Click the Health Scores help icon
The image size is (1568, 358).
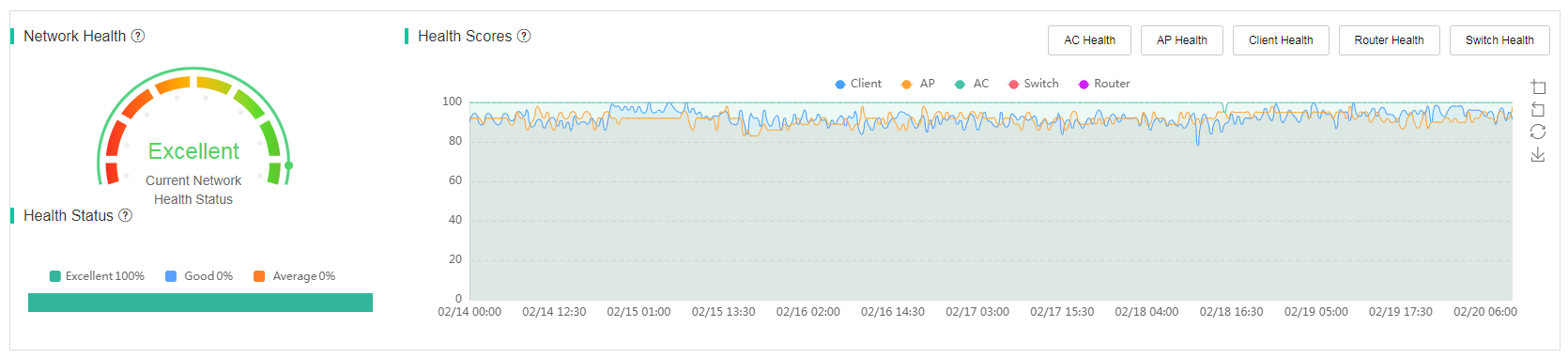[524, 36]
